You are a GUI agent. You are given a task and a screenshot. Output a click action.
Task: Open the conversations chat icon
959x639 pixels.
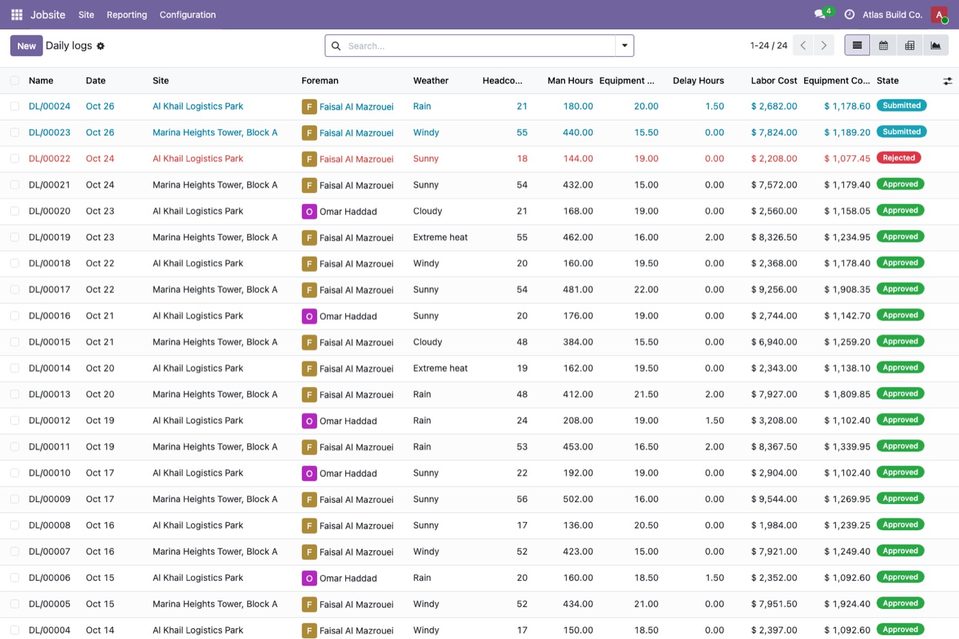(x=820, y=15)
